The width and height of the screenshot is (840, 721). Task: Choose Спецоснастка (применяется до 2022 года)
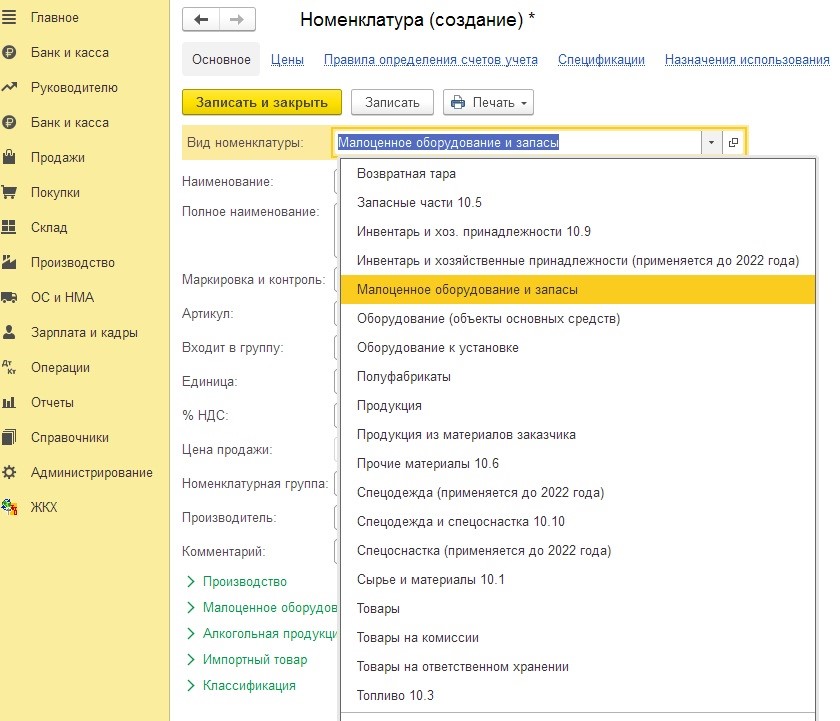pos(578,550)
